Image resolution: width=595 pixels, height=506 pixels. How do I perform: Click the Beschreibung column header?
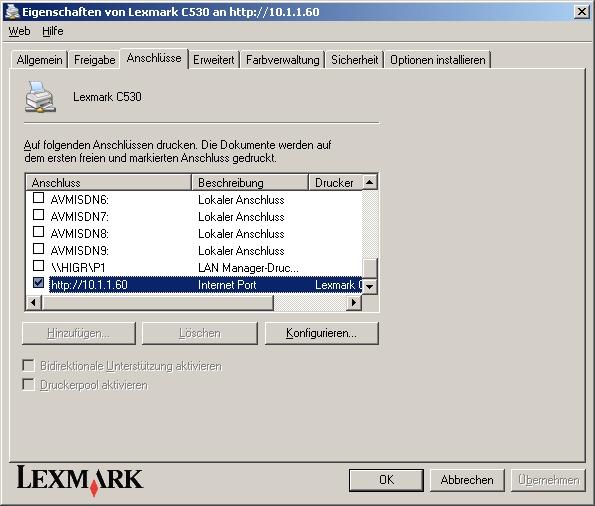(250, 183)
